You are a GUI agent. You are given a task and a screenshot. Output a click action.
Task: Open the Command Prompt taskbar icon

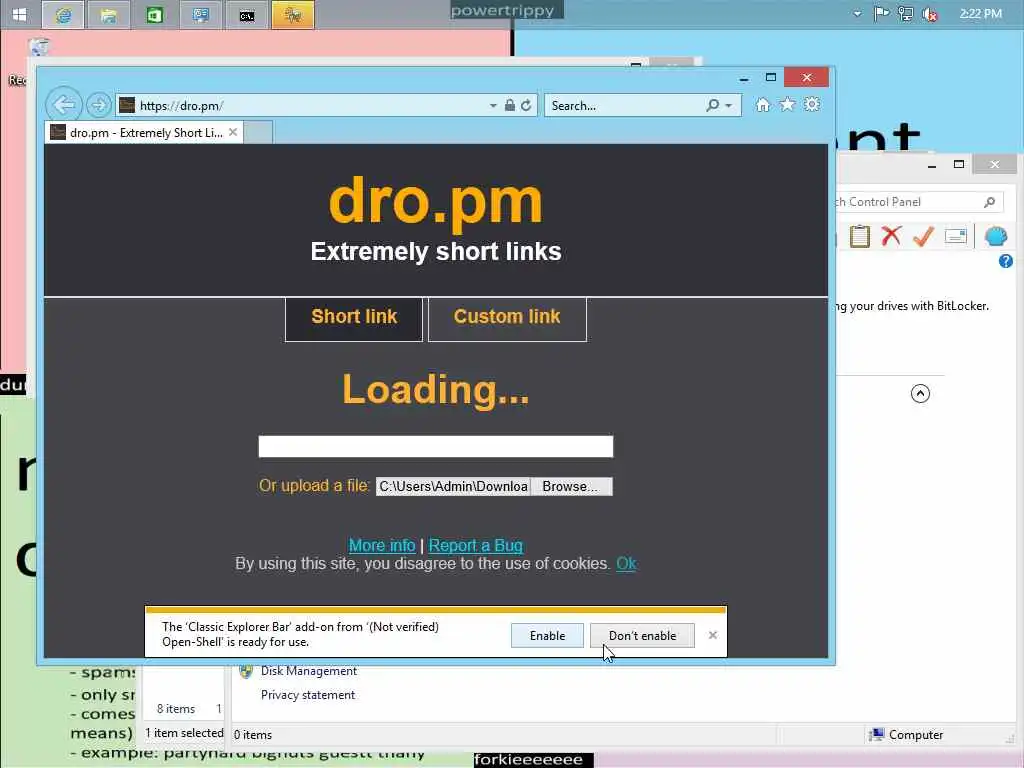pyautogui.click(x=247, y=15)
